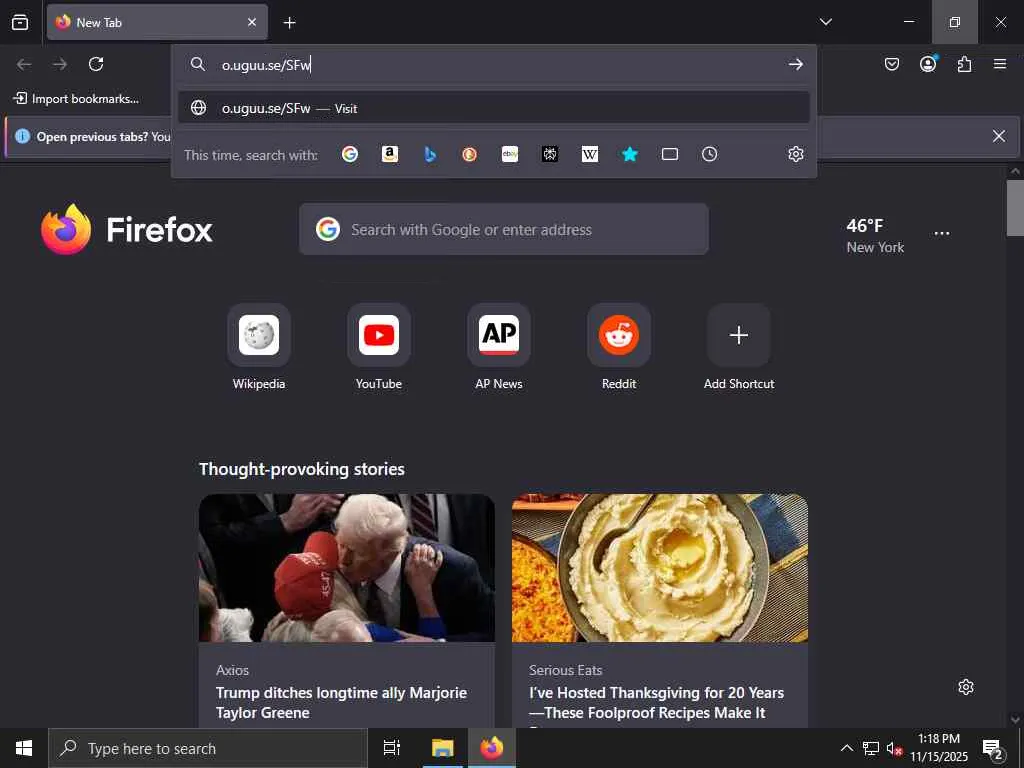This screenshot has height=768, width=1024.
Task: Open File Explorer from the taskbar
Action: [x=442, y=748]
